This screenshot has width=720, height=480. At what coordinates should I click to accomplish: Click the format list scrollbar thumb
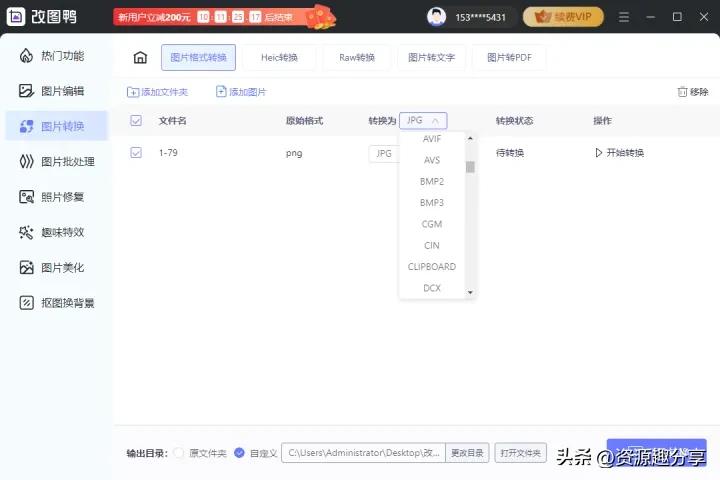tap(470, 167)
